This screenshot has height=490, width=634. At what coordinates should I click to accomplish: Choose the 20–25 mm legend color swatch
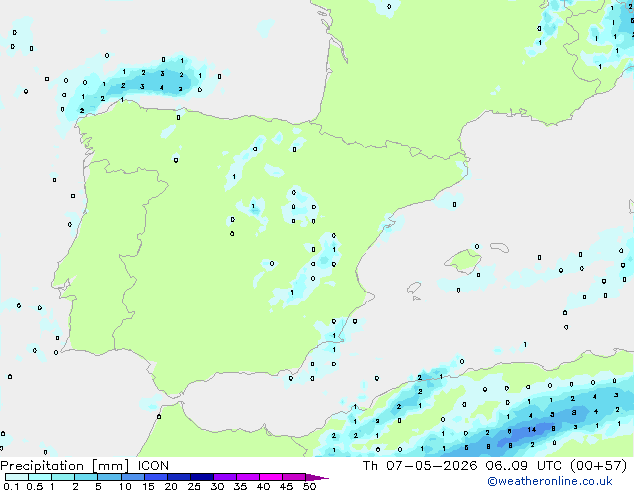click(178, 477)
